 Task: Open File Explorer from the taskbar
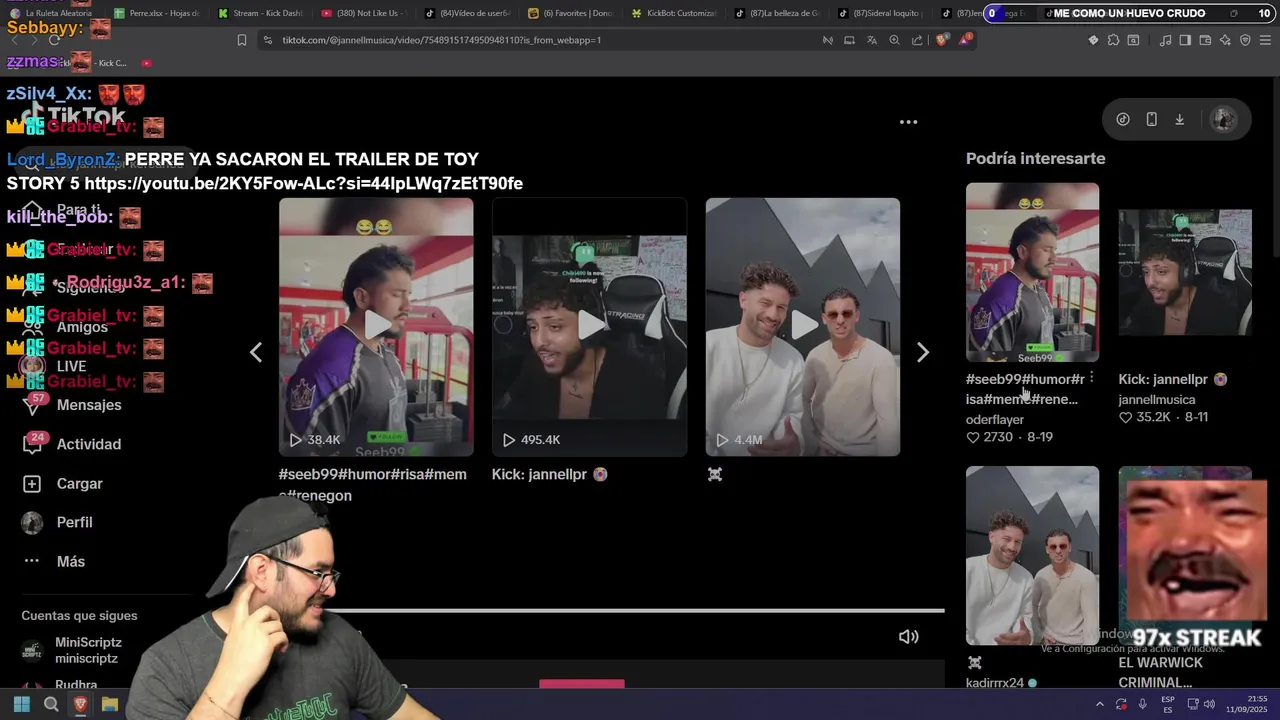tap(110, 704)
